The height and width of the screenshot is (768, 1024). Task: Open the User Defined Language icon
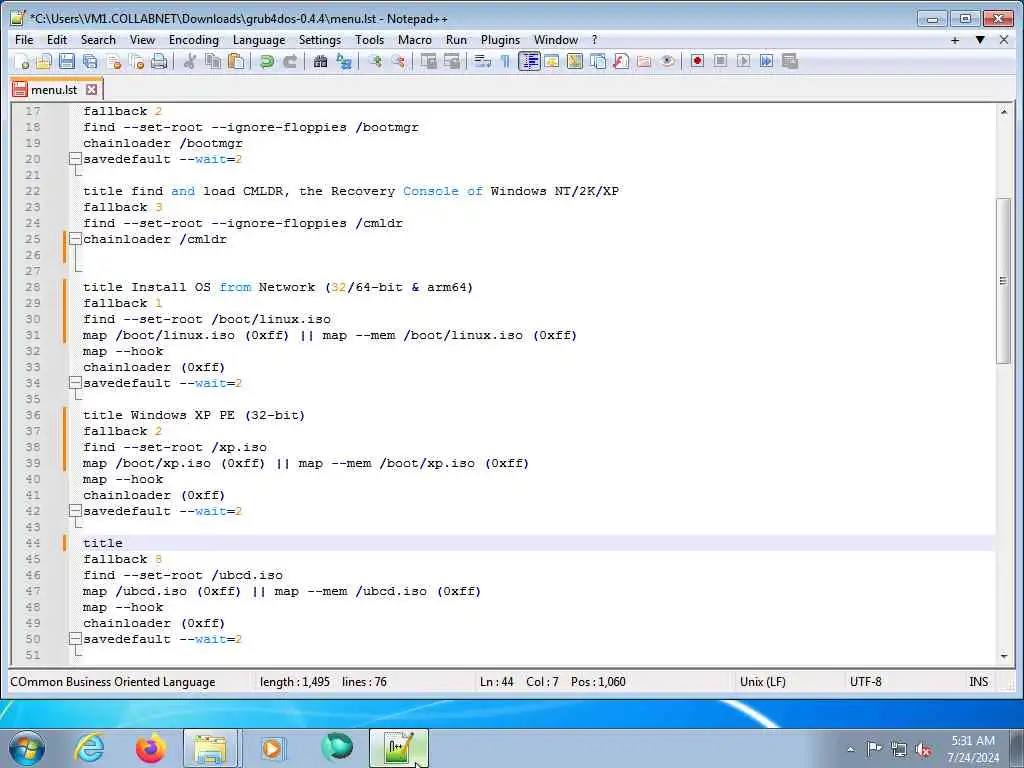(x=552, y=61)
